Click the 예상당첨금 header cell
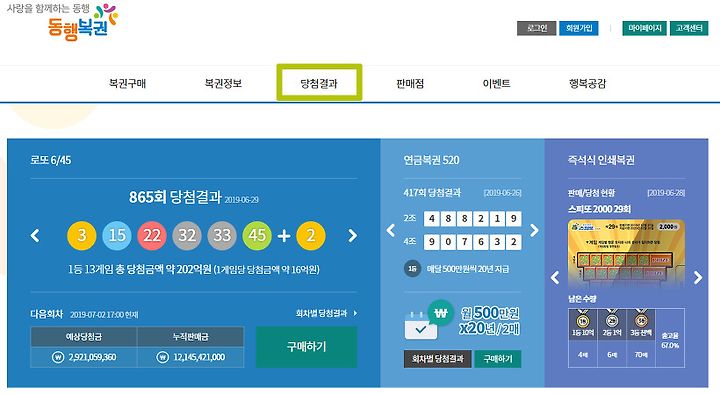 (x=84, y=337)
